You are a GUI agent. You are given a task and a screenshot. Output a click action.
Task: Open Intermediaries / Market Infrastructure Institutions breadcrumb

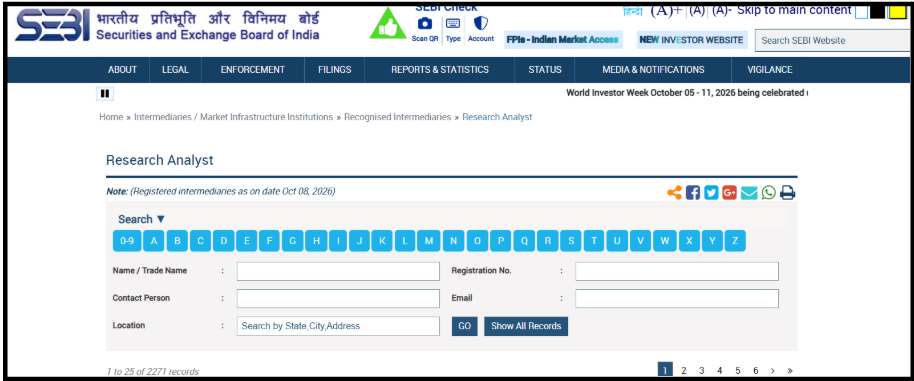point(233,117)
